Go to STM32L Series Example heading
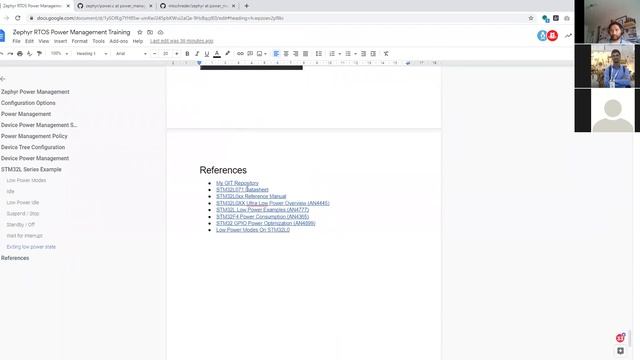 31,169
